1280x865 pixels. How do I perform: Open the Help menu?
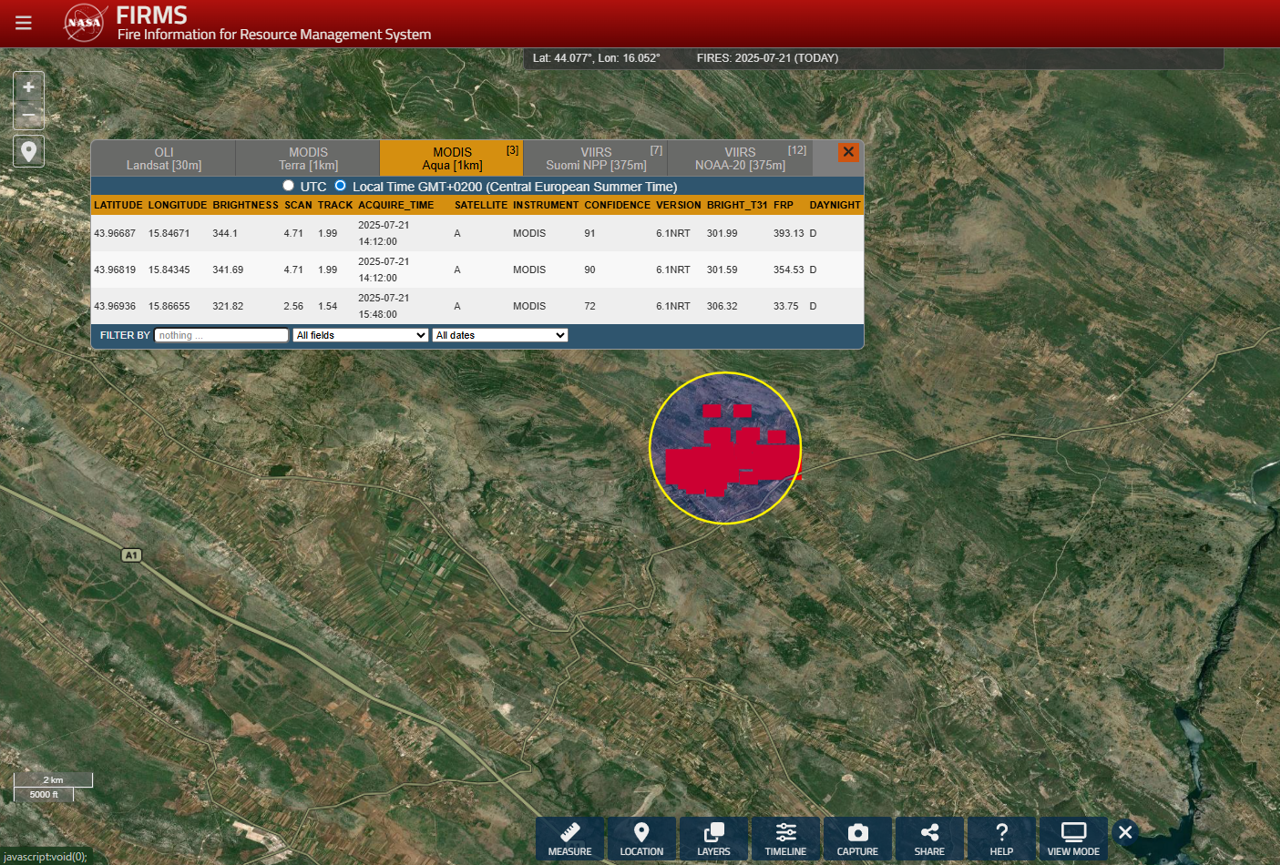pyautogui.click(x=1002, y=838)
